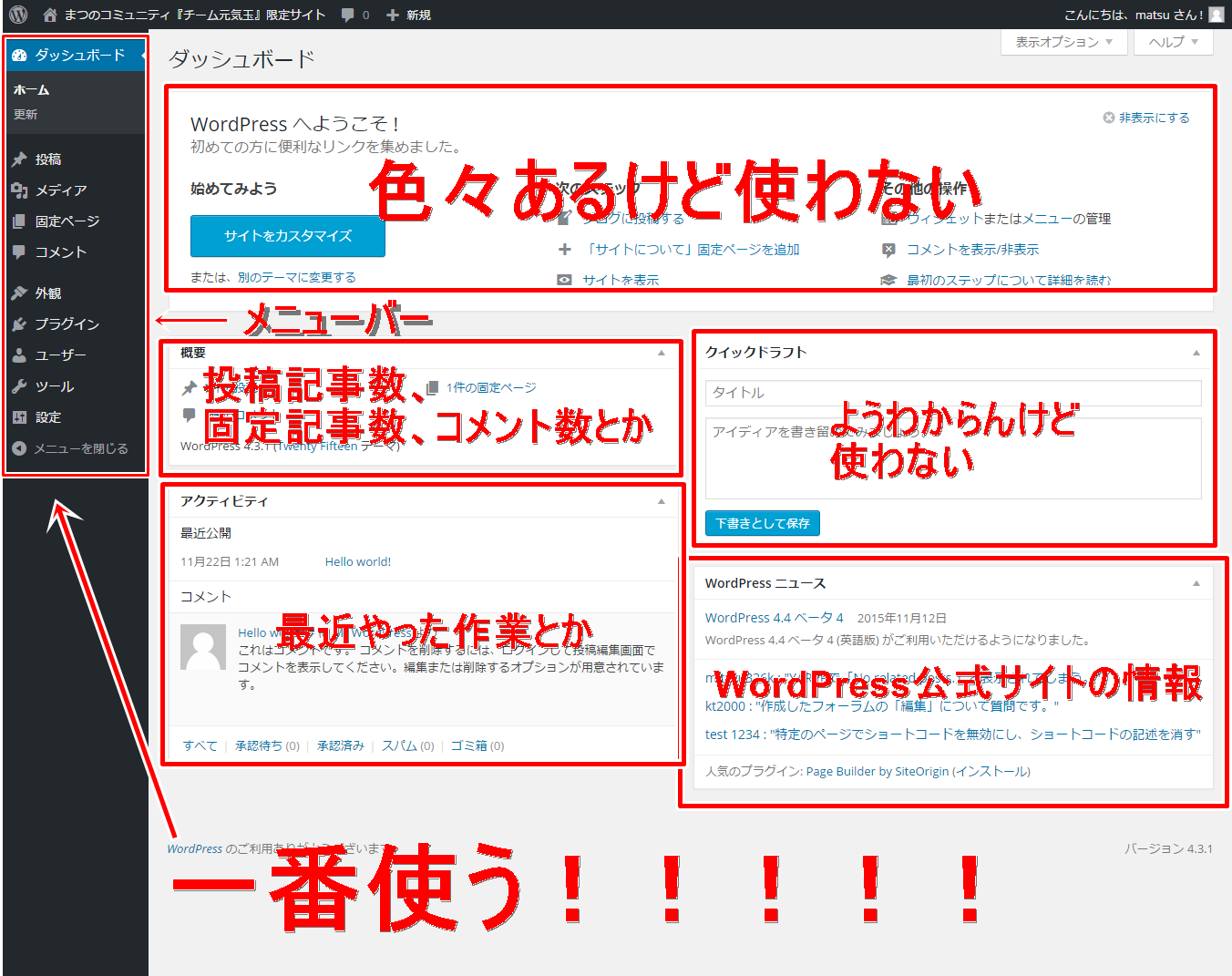
Task: Click the dismiss icon beside 非表示にする
Action: 1109,118
